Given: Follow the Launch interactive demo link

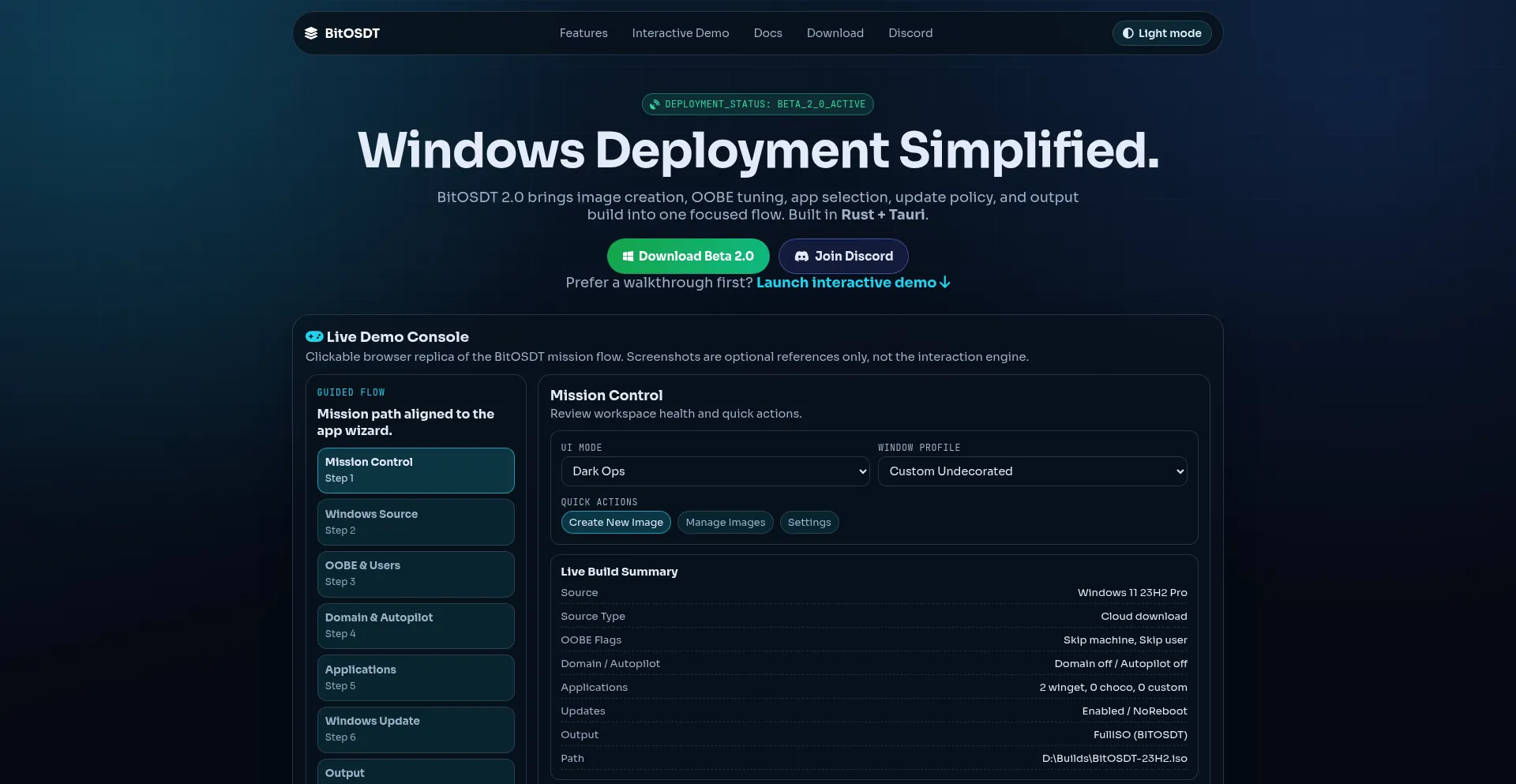Looking at the screenshot, I should pyautogui.click(x=854, y=283).
